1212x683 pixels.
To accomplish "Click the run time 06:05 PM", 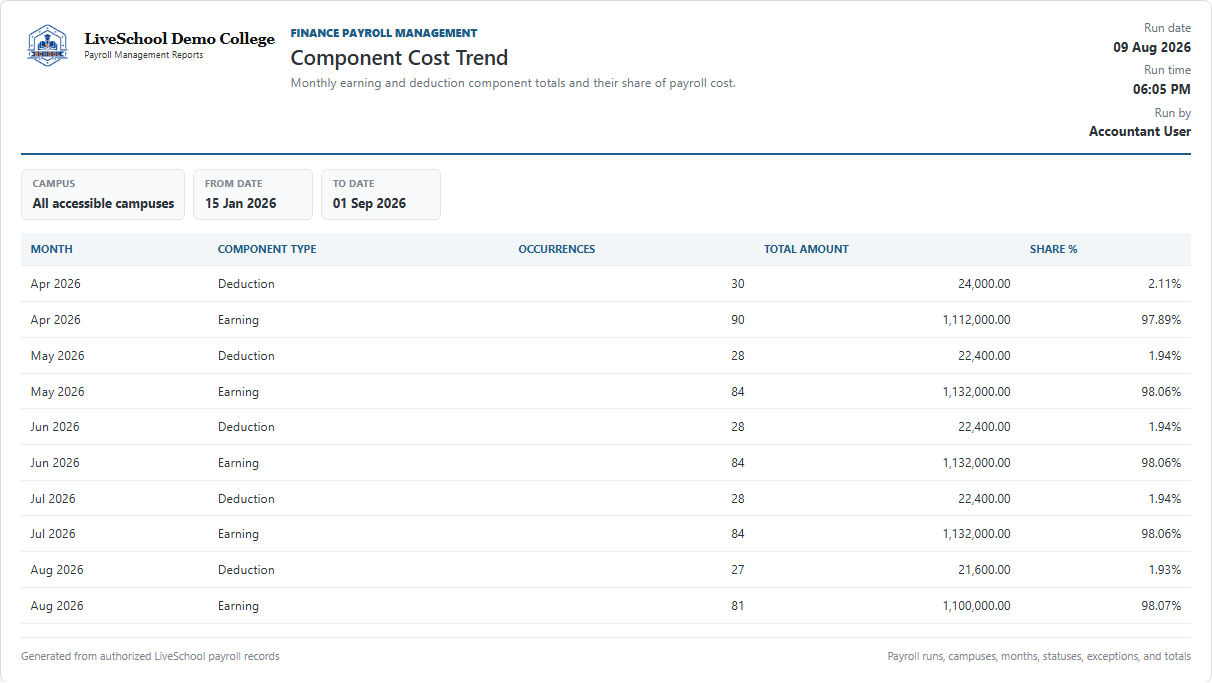I will coord(1162,89).
